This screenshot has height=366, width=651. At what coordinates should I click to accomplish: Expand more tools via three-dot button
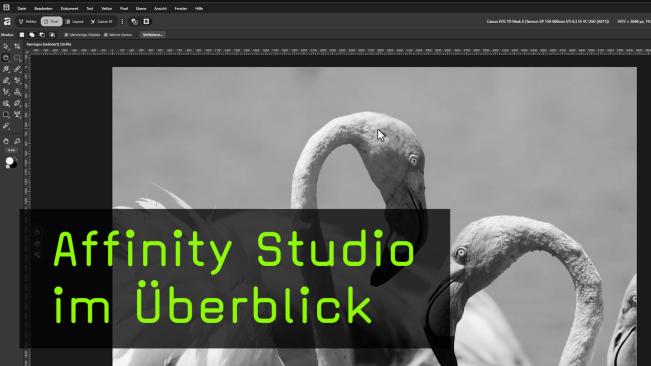coord(11,150)
